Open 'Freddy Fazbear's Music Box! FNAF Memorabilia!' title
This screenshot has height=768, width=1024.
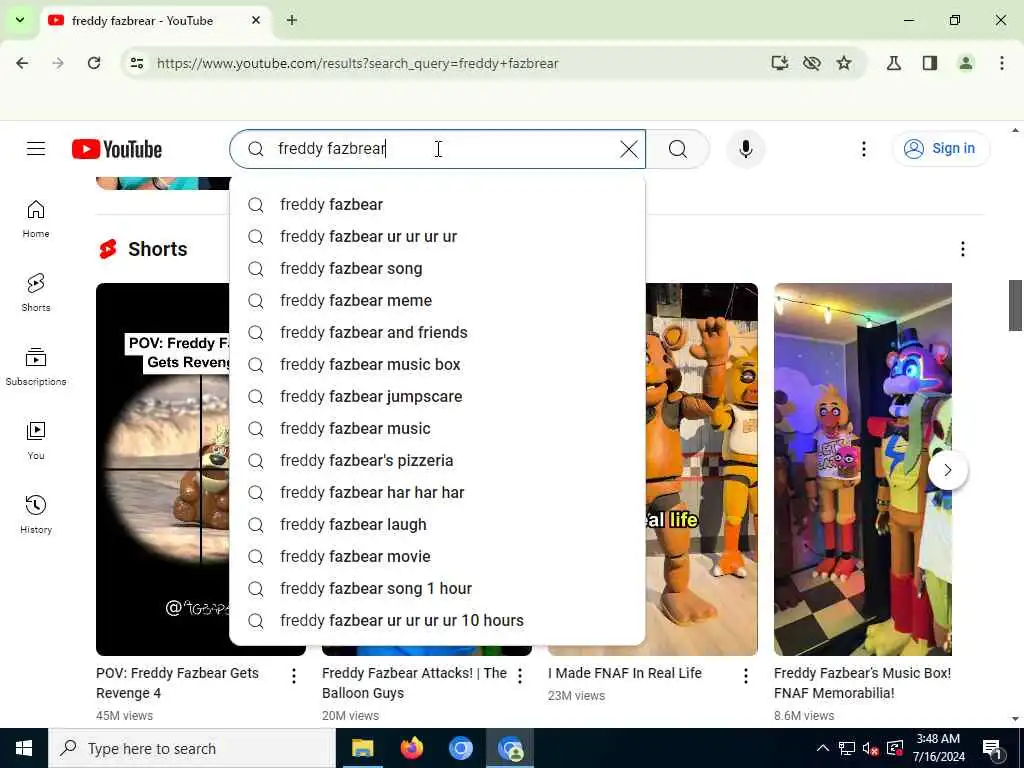pyautogui.click(x=862, y=683)
